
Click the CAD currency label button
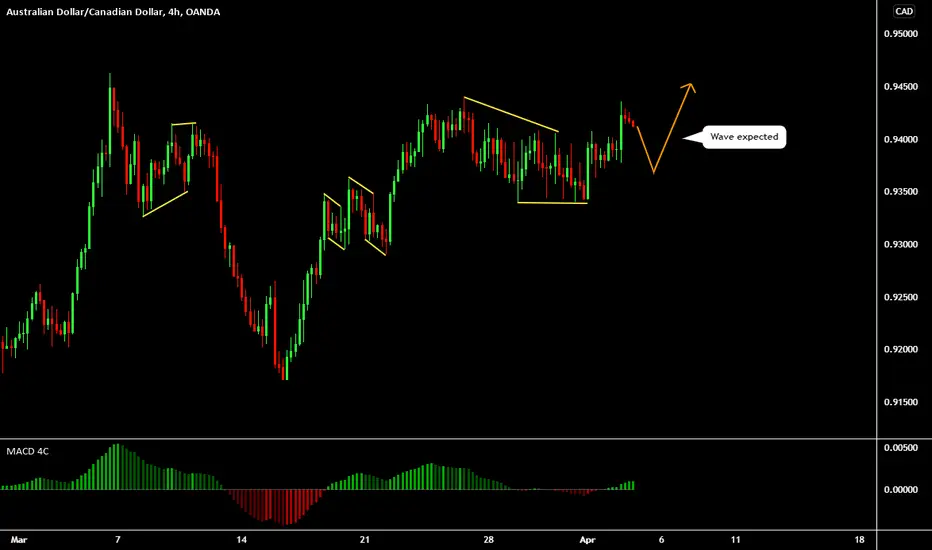tap(904, 11)
